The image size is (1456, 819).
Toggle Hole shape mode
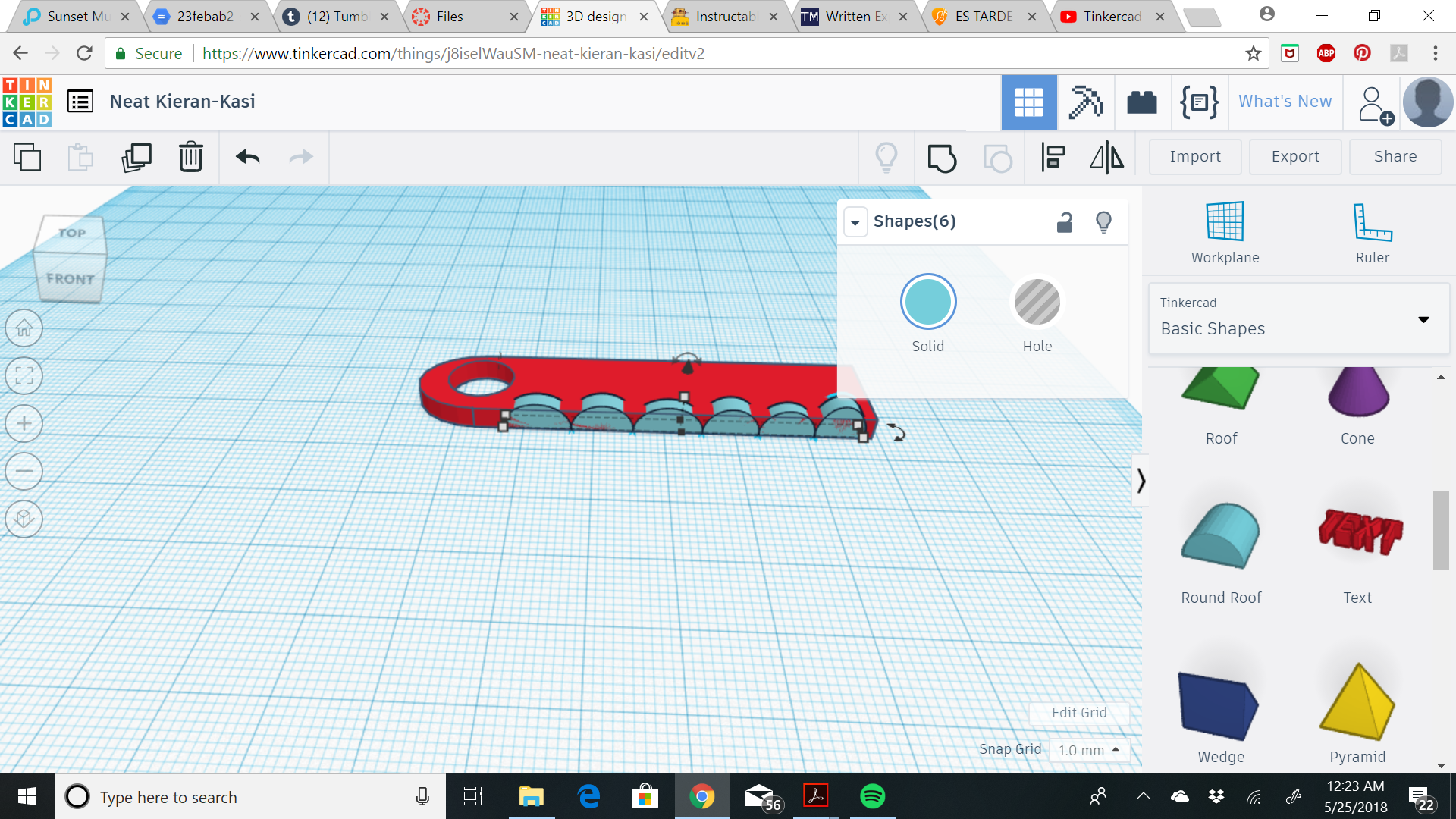point(1037,303)
